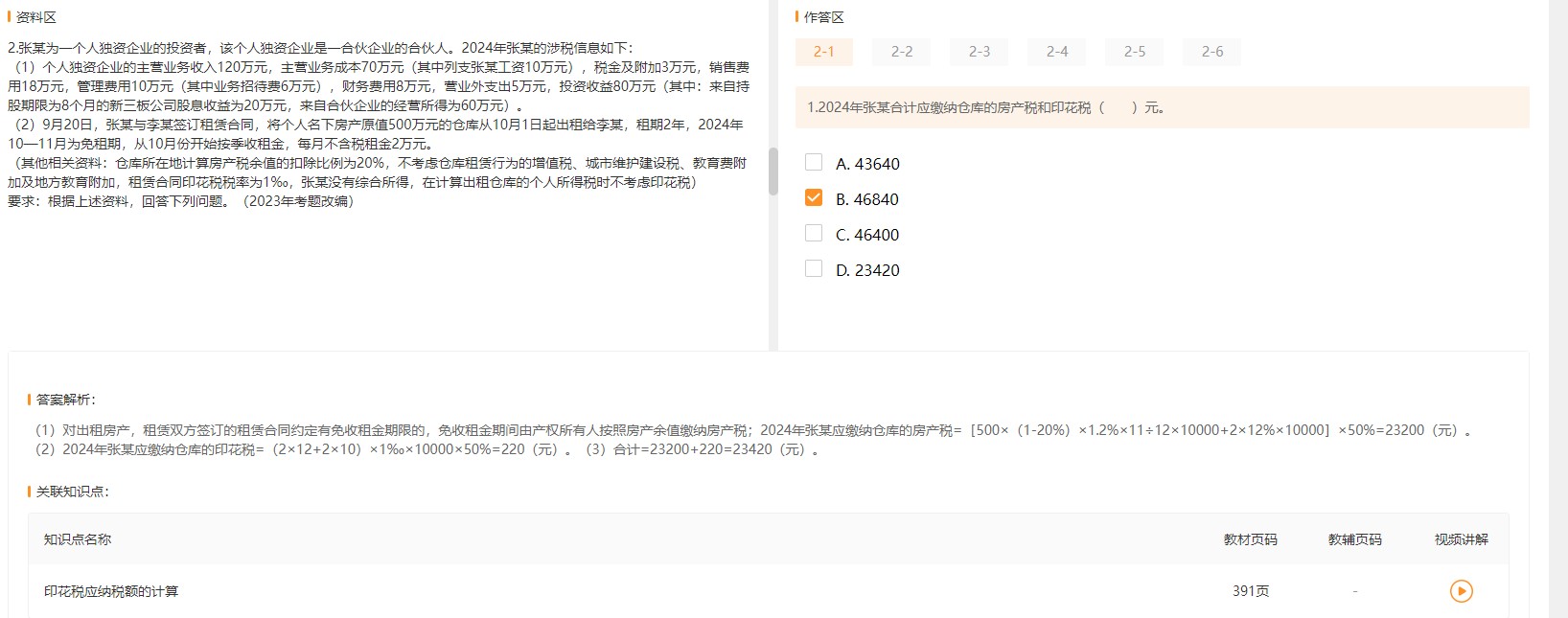
Task: Click the knowledge point 印花税应纳税额的计算
Action: pyautogui.click(x=111, y=591)
